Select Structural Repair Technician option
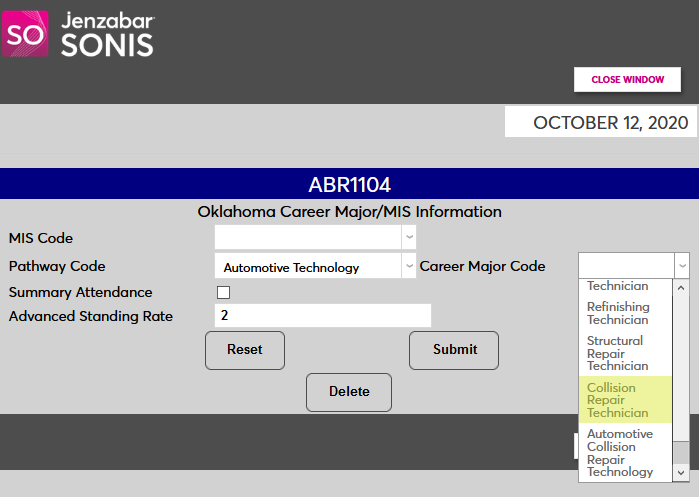This screenshot has height=497, width=699. pos(625,353)
